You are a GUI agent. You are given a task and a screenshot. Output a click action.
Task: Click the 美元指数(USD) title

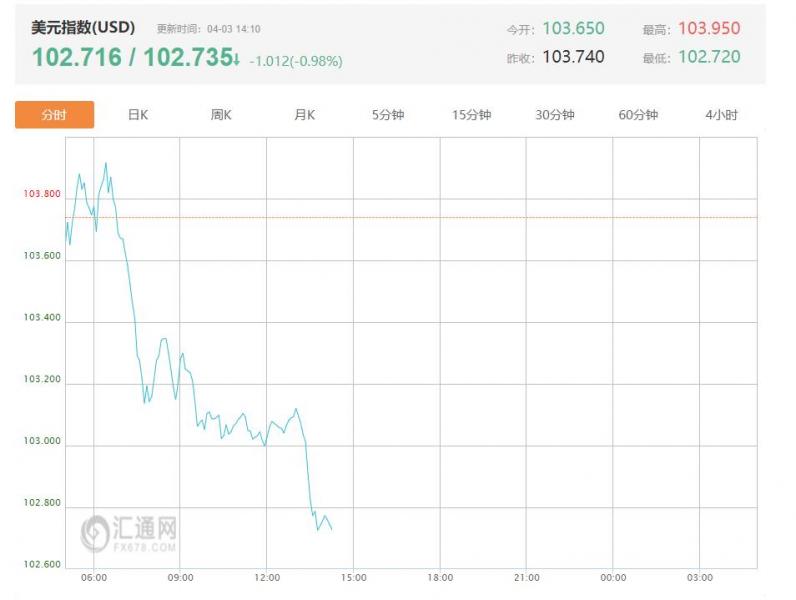[83, 28]
